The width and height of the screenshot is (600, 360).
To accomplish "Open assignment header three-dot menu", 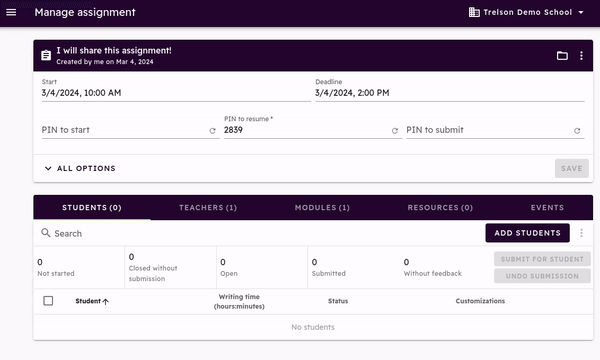I will click(x=581, y=56).
